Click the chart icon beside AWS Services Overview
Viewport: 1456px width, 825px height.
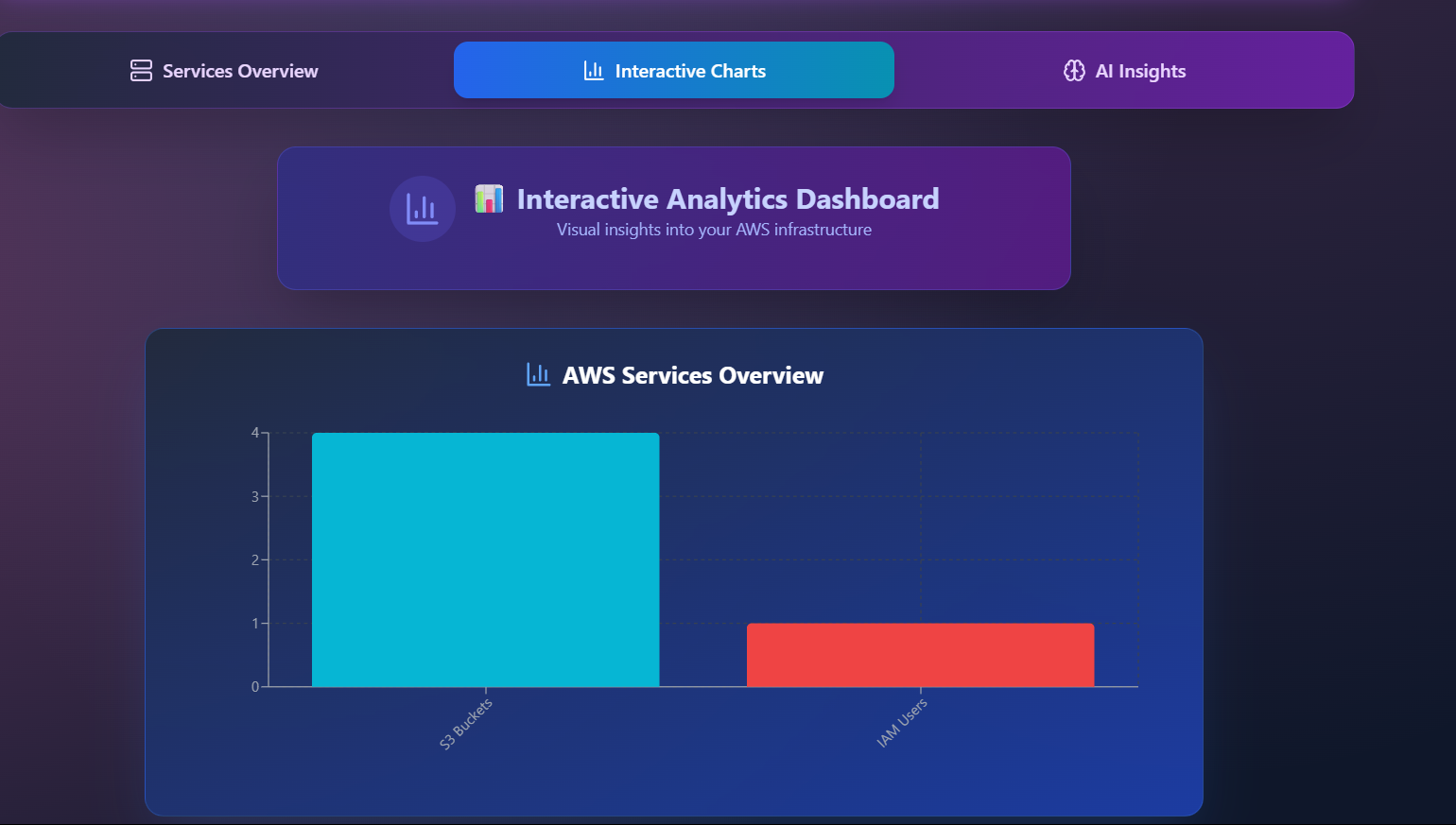(538, 375)
